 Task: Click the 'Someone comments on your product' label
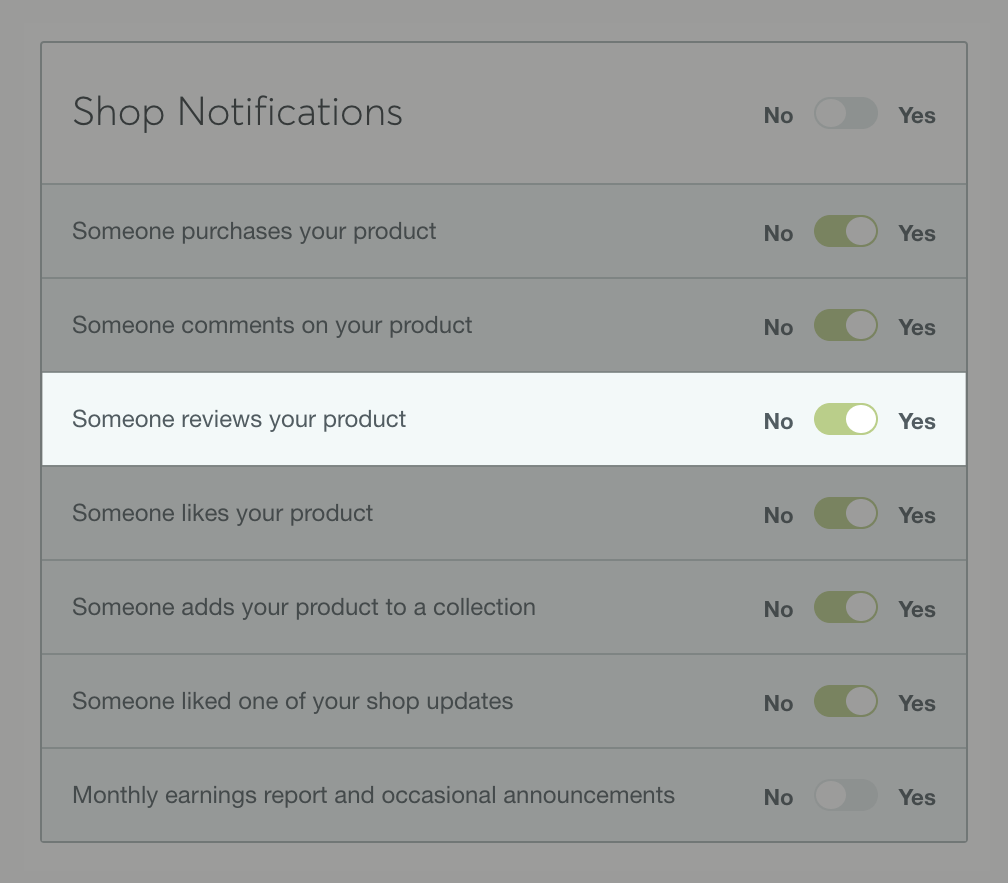273,325
